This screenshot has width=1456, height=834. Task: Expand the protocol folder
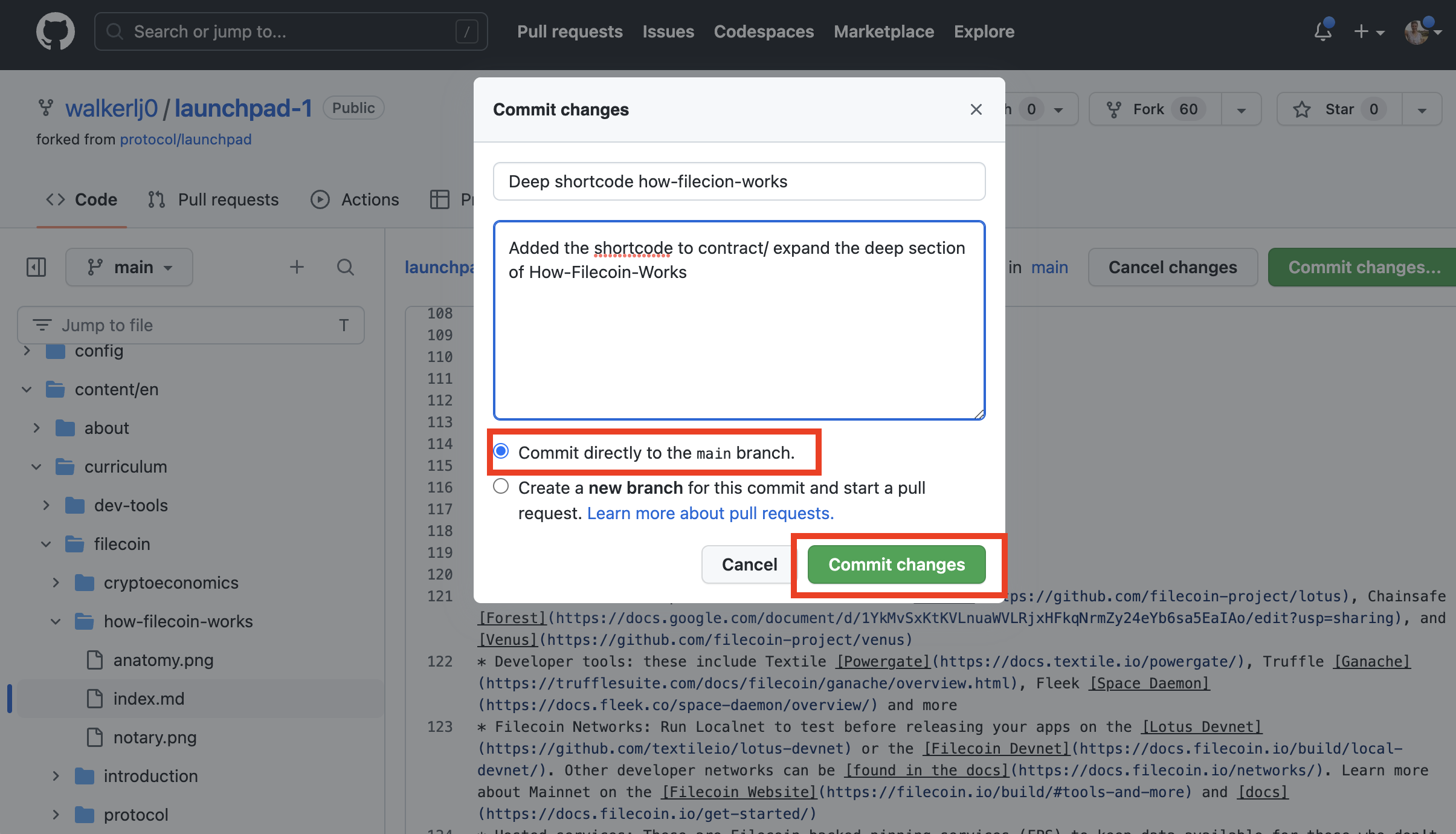point(56,815)
